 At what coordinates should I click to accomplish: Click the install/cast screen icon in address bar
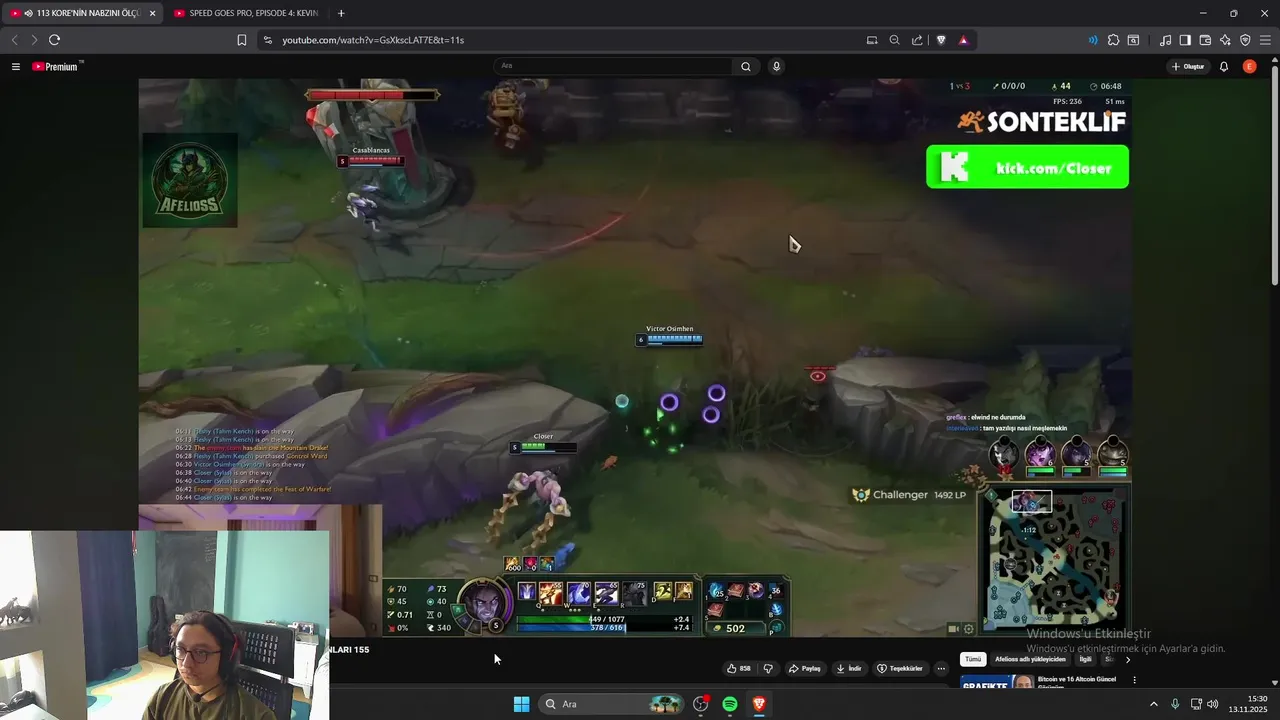872,40
